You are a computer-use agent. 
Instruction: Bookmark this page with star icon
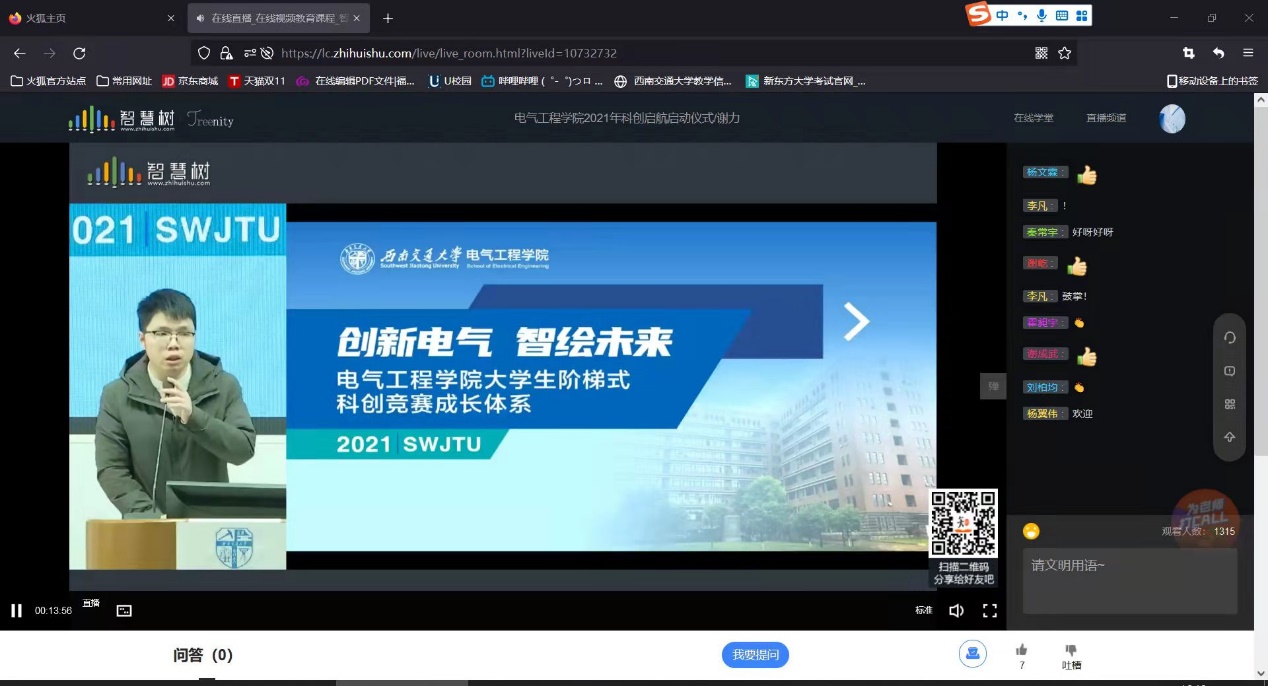[1065, 53]
